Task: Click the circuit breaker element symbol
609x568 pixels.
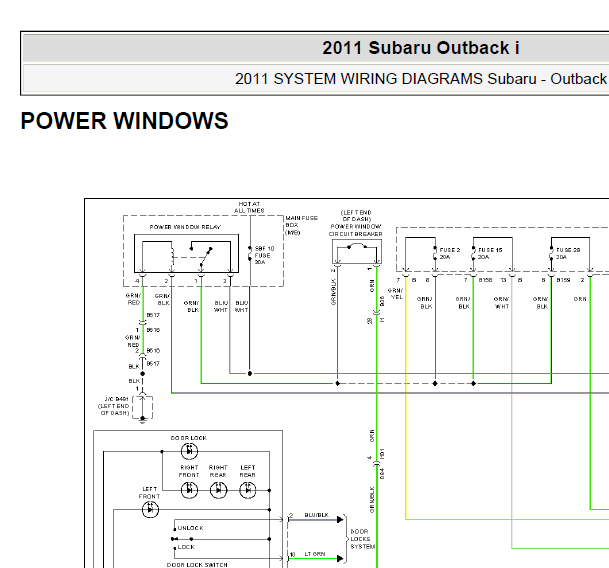Action: [x=357, y=246]
